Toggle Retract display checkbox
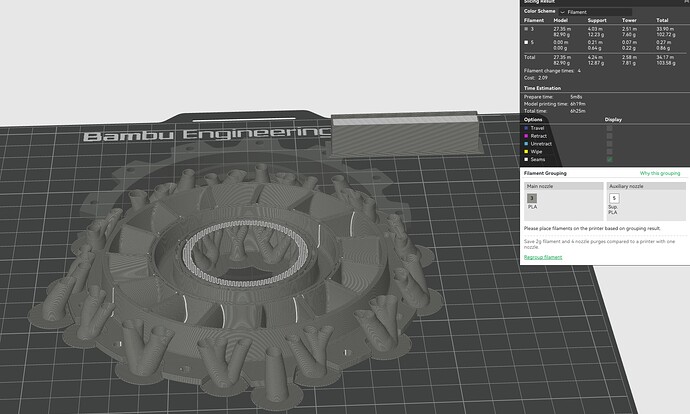This screenshot has height=414, width=690. [x=609, y=136]
